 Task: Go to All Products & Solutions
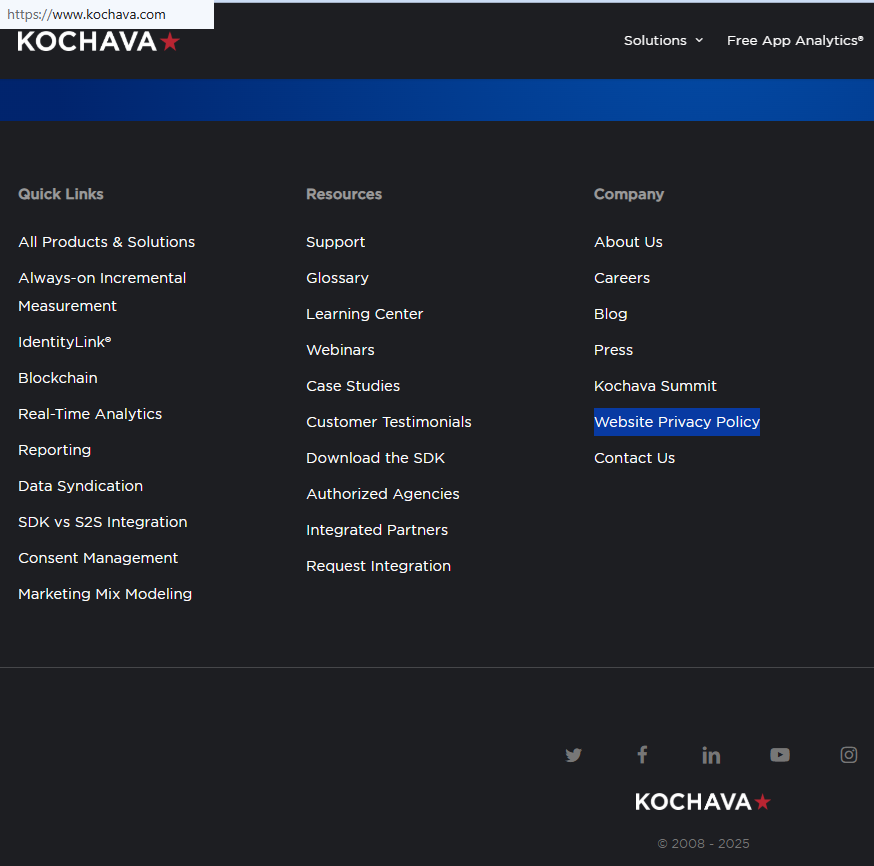tap(106, 242)
